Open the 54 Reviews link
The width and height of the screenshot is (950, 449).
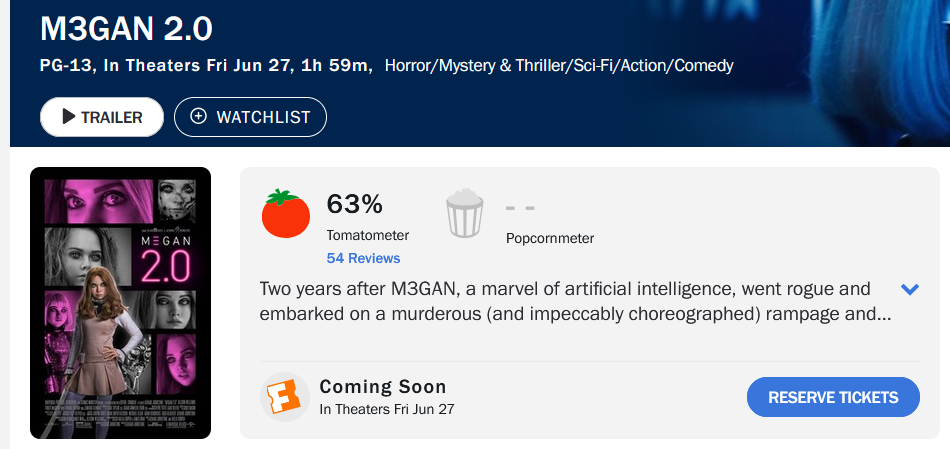pyautogui.click(x=364, y=258)
